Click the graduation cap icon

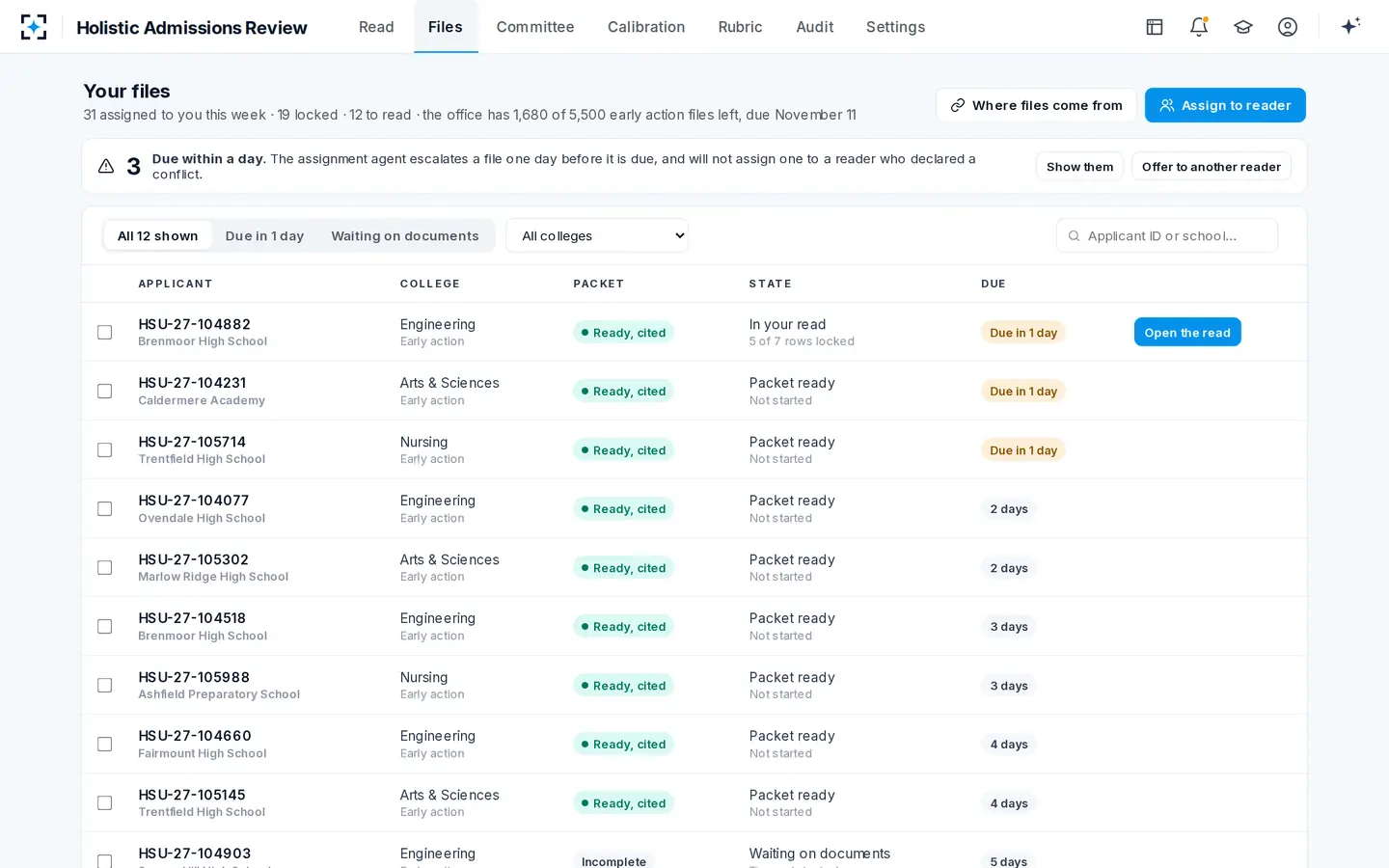coord(1243,27)
